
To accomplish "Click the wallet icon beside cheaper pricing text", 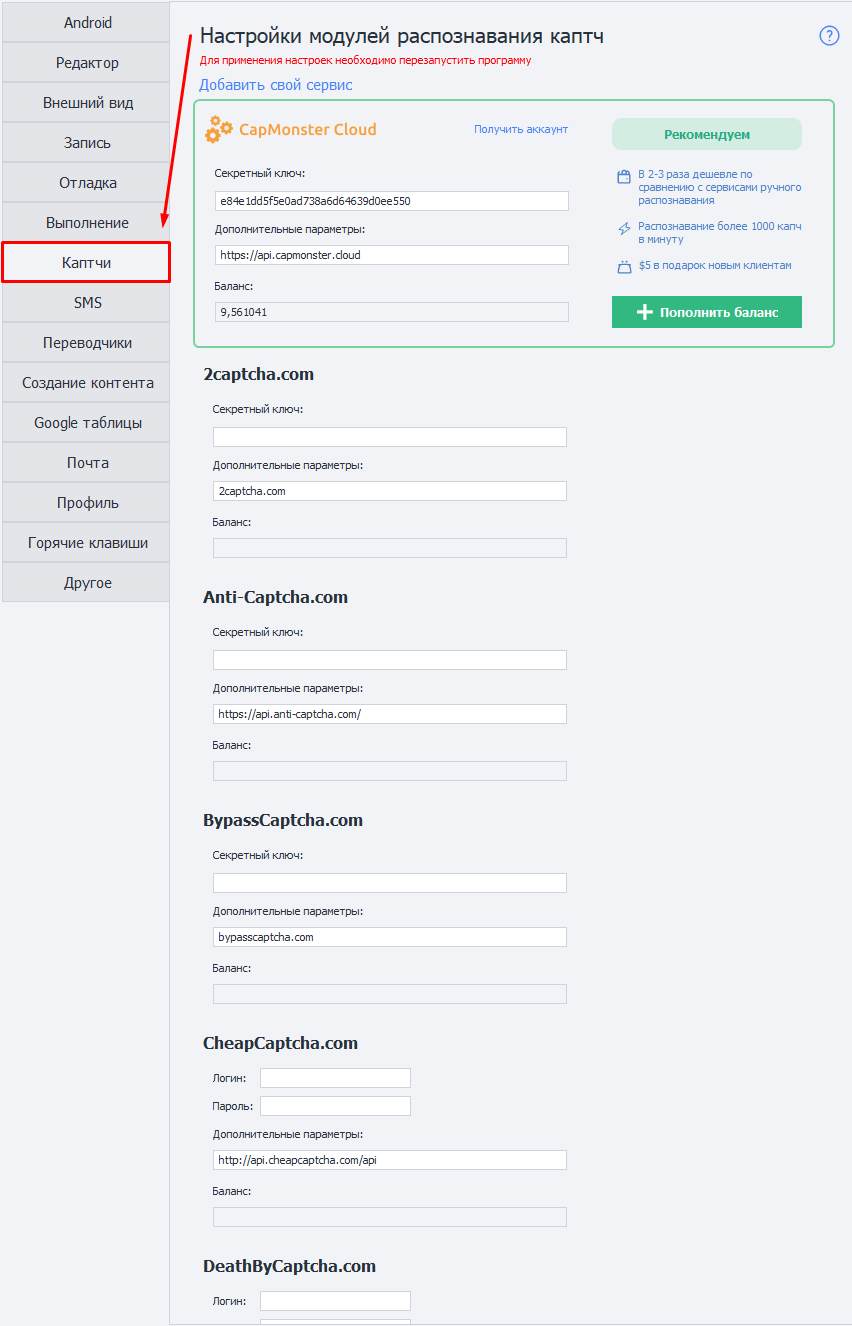I will coord(624,177).
